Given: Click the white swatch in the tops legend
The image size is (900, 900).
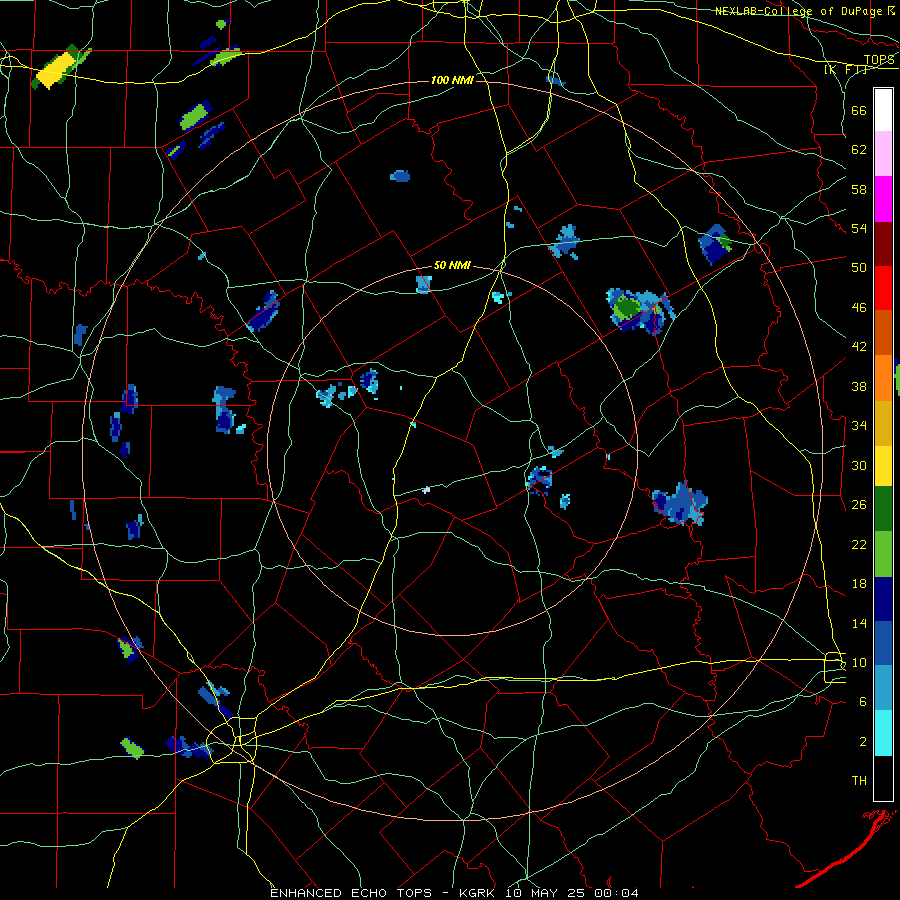Looking at the screenshot, I should coord(883,110).
